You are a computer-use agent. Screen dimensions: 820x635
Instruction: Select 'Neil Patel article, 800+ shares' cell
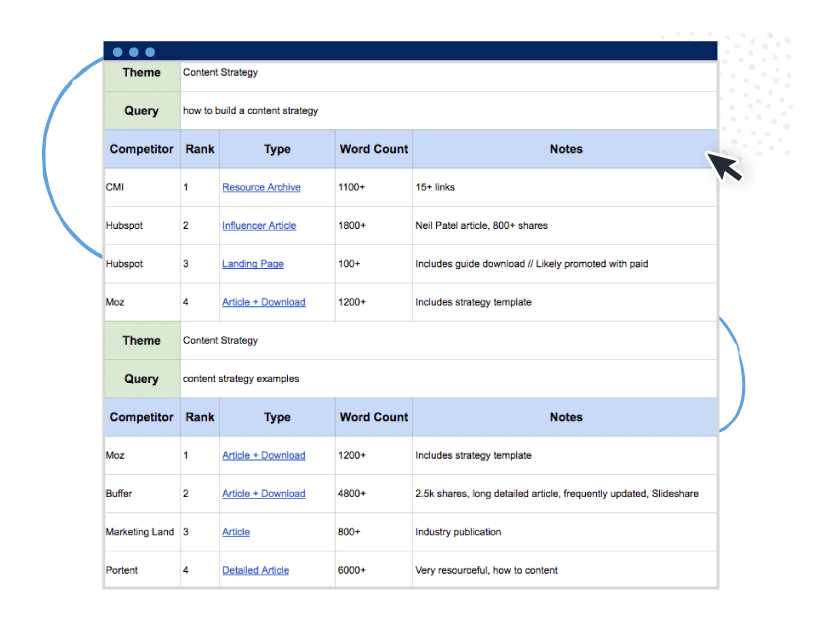coord(565,225)
